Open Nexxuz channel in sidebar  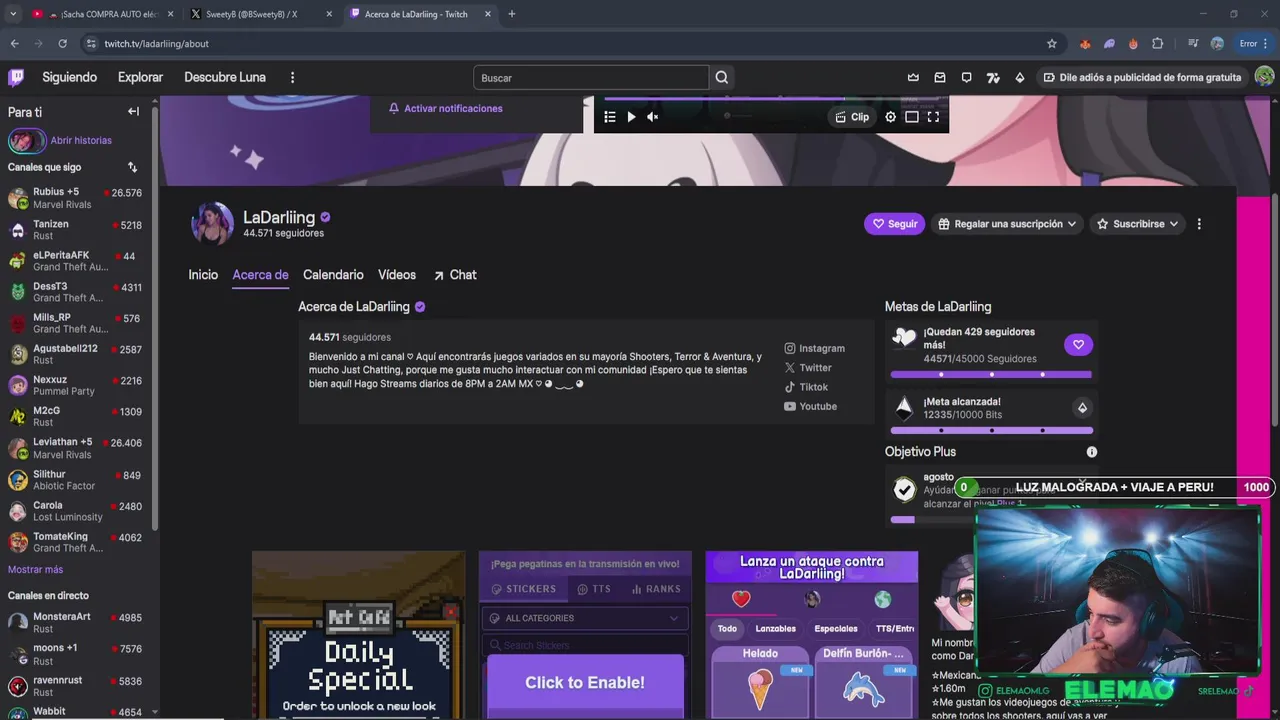coord(76,385)
